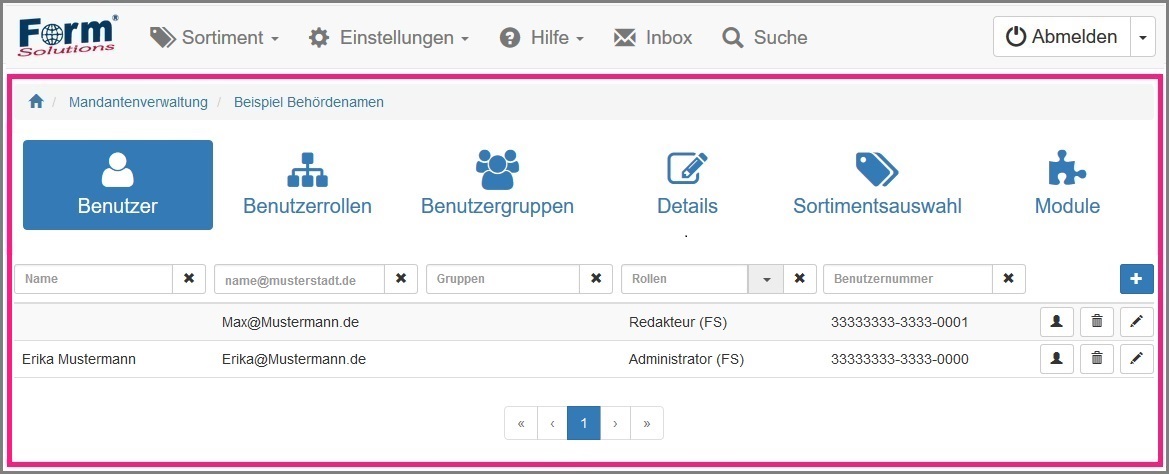Image resolution: width=1169 pixels, height=474 pixels.
Task: Open the Sortimentsauswahl tab
Action: coord(877,185)
